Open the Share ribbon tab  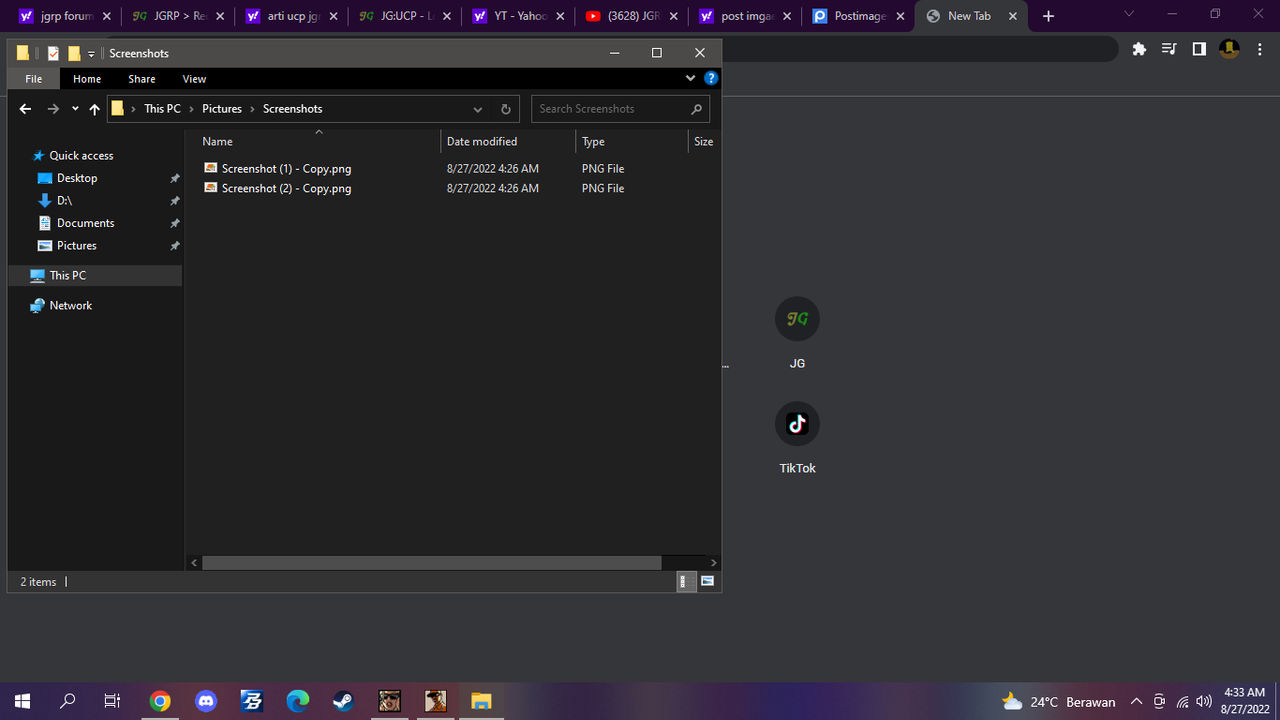[x=142, y=79]
